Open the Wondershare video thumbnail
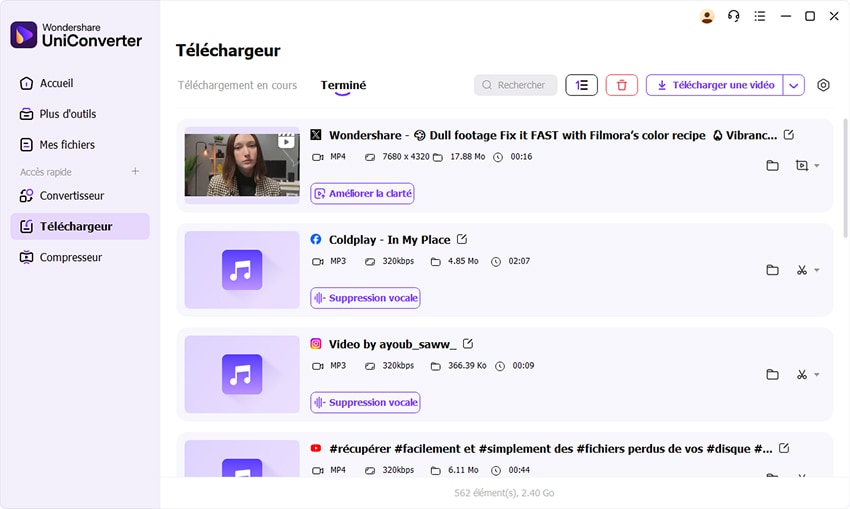Screen dimensions: 850x509 (242, 165)
